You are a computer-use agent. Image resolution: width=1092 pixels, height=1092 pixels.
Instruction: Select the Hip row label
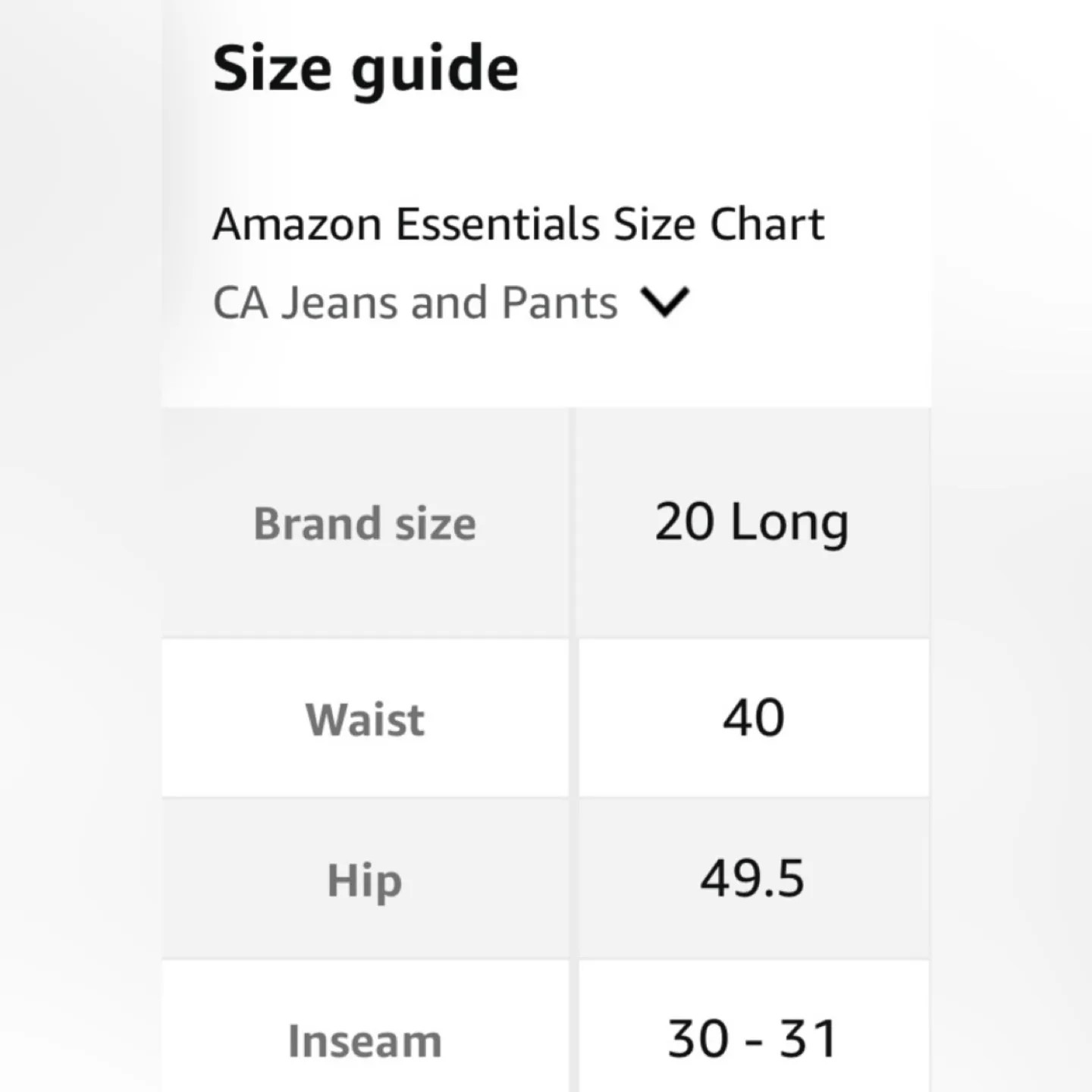coord(363,880)
